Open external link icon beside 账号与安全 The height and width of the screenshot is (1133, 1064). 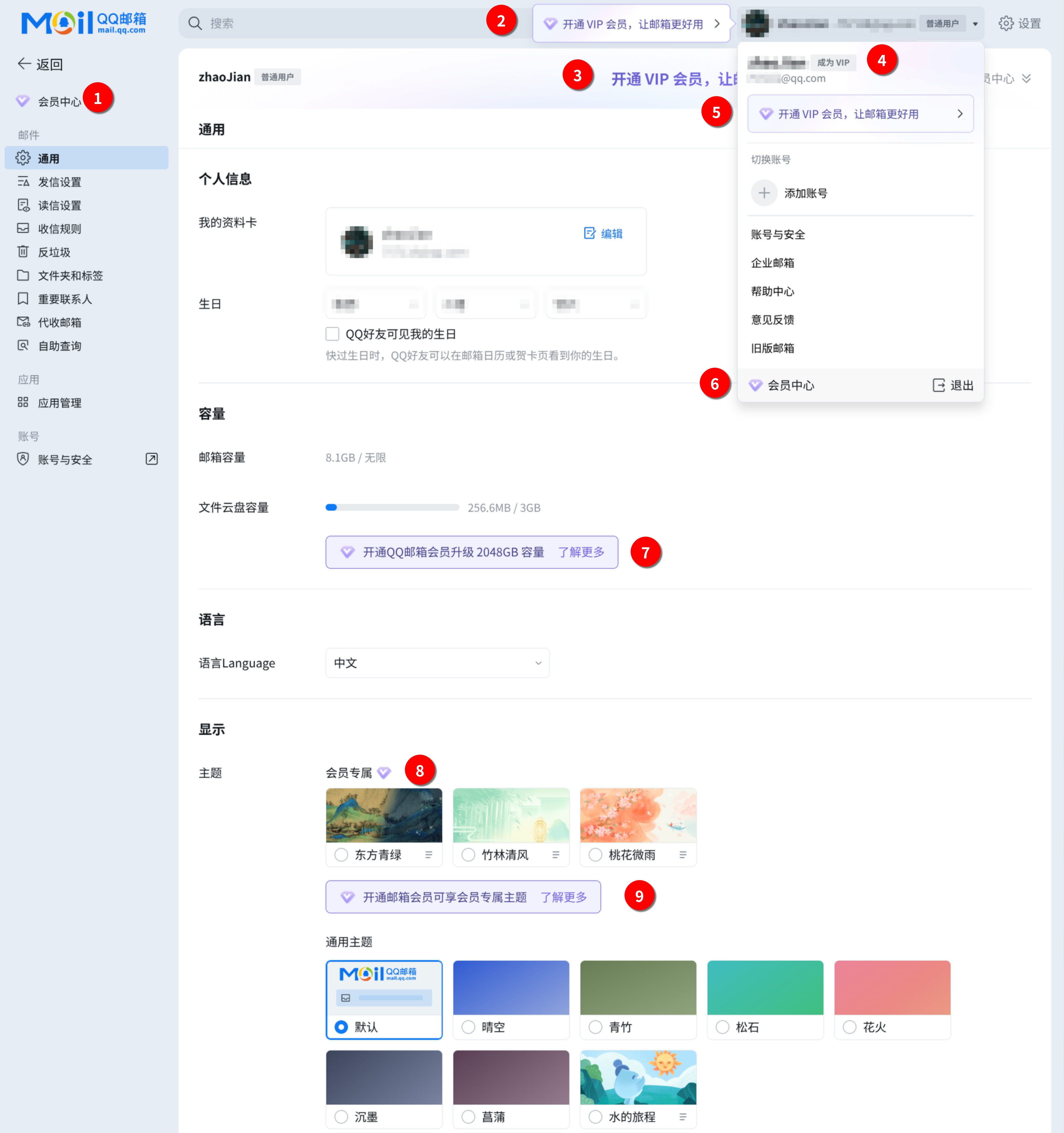[152, 459]
